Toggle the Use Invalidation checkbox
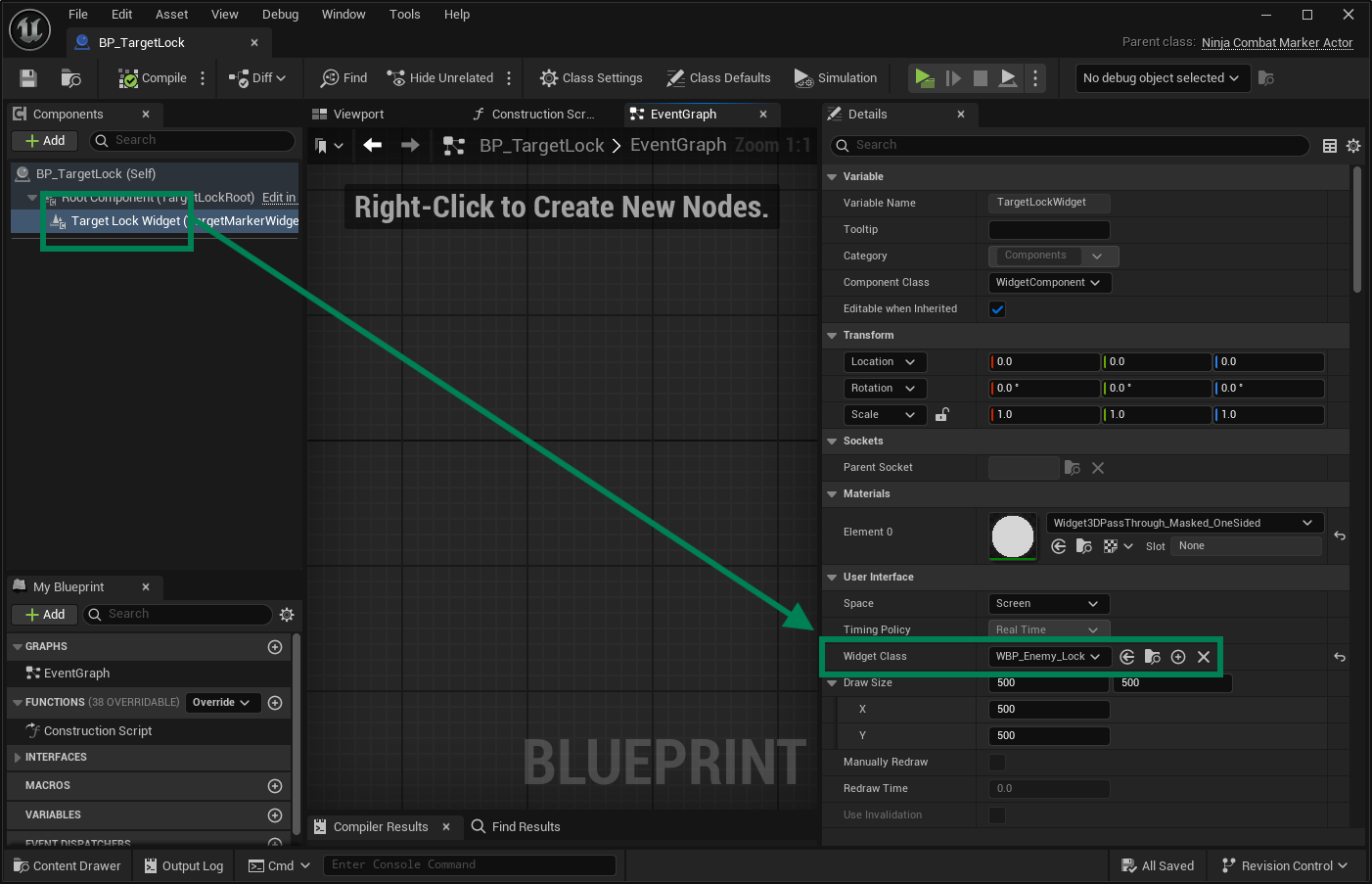The height and width of the screenshot is (884, 1372). click(997, 815)
